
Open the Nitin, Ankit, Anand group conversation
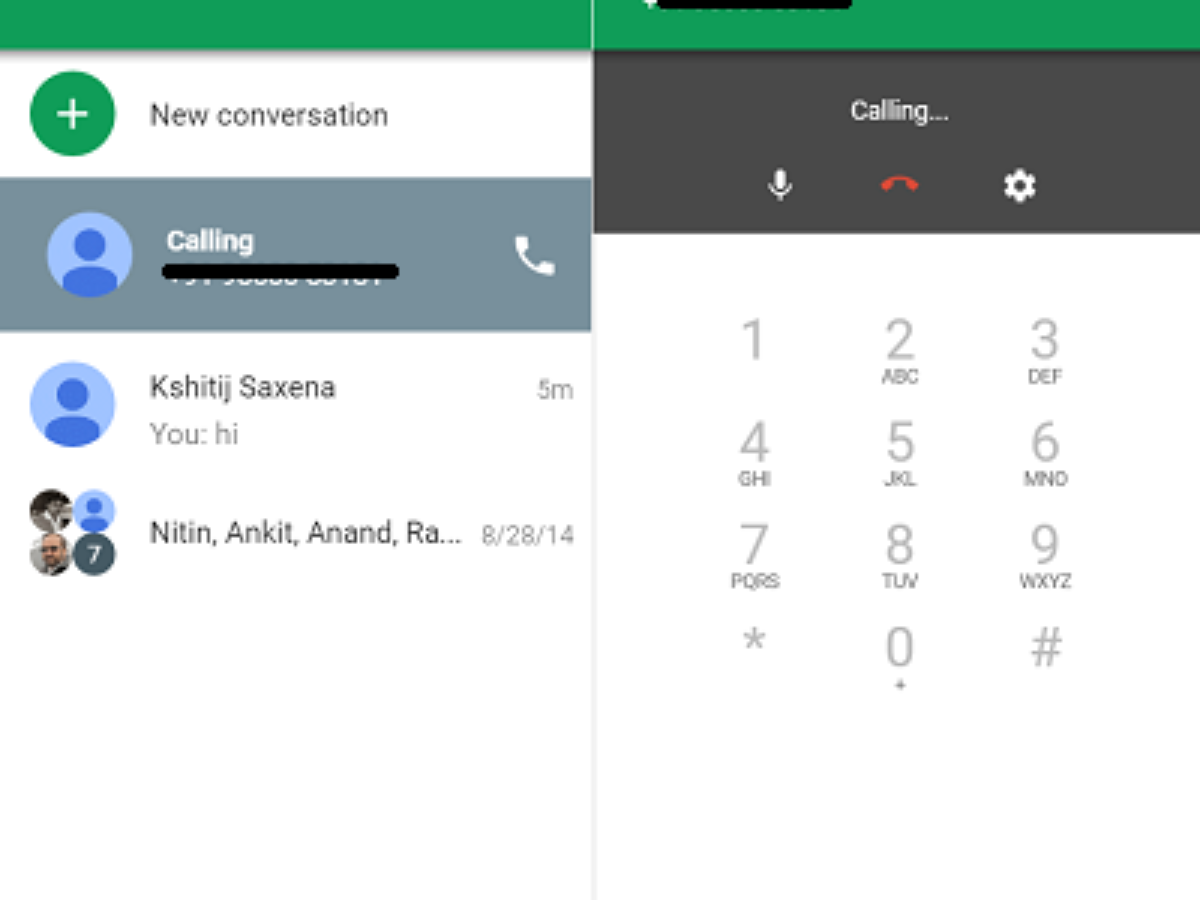pyautogui.click(x=296, y=533)
